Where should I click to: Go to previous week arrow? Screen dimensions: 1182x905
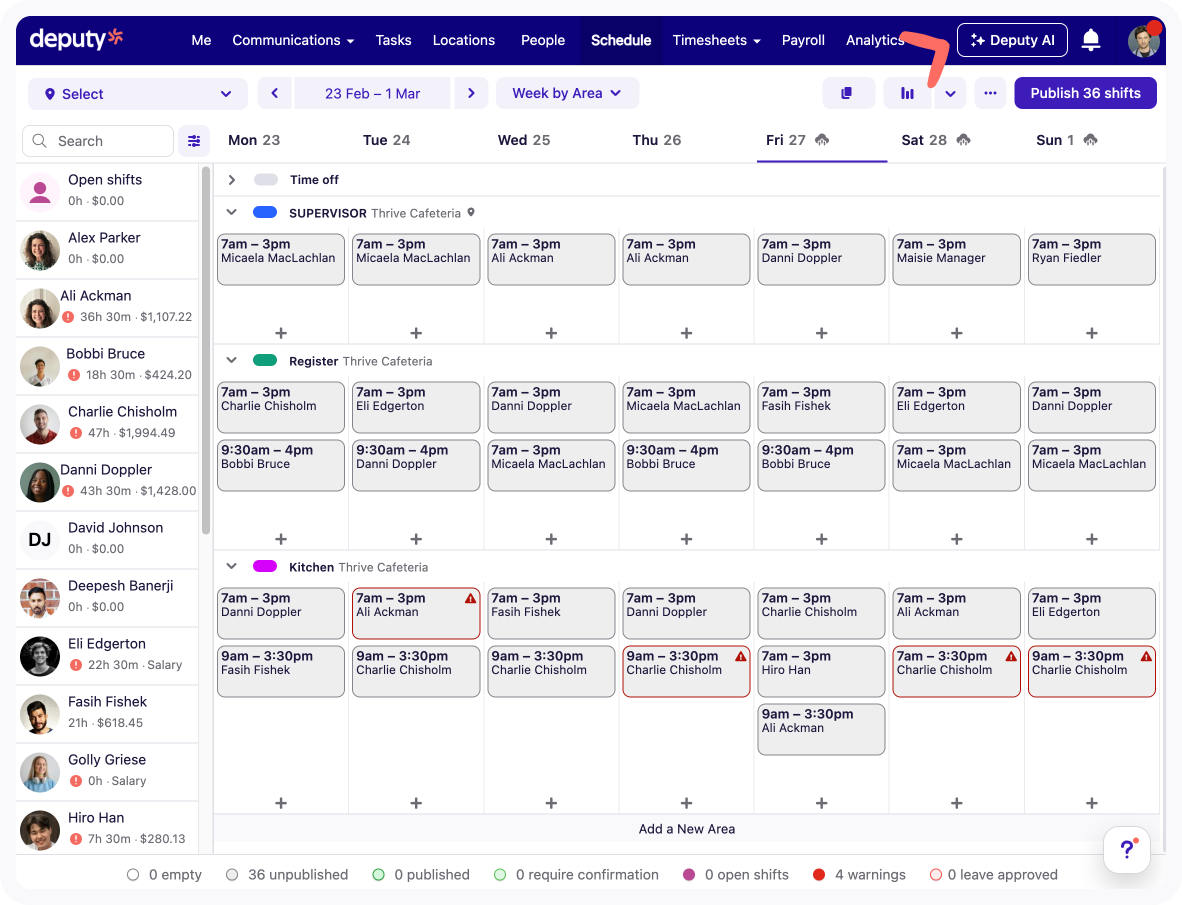[x=275, y=93]
